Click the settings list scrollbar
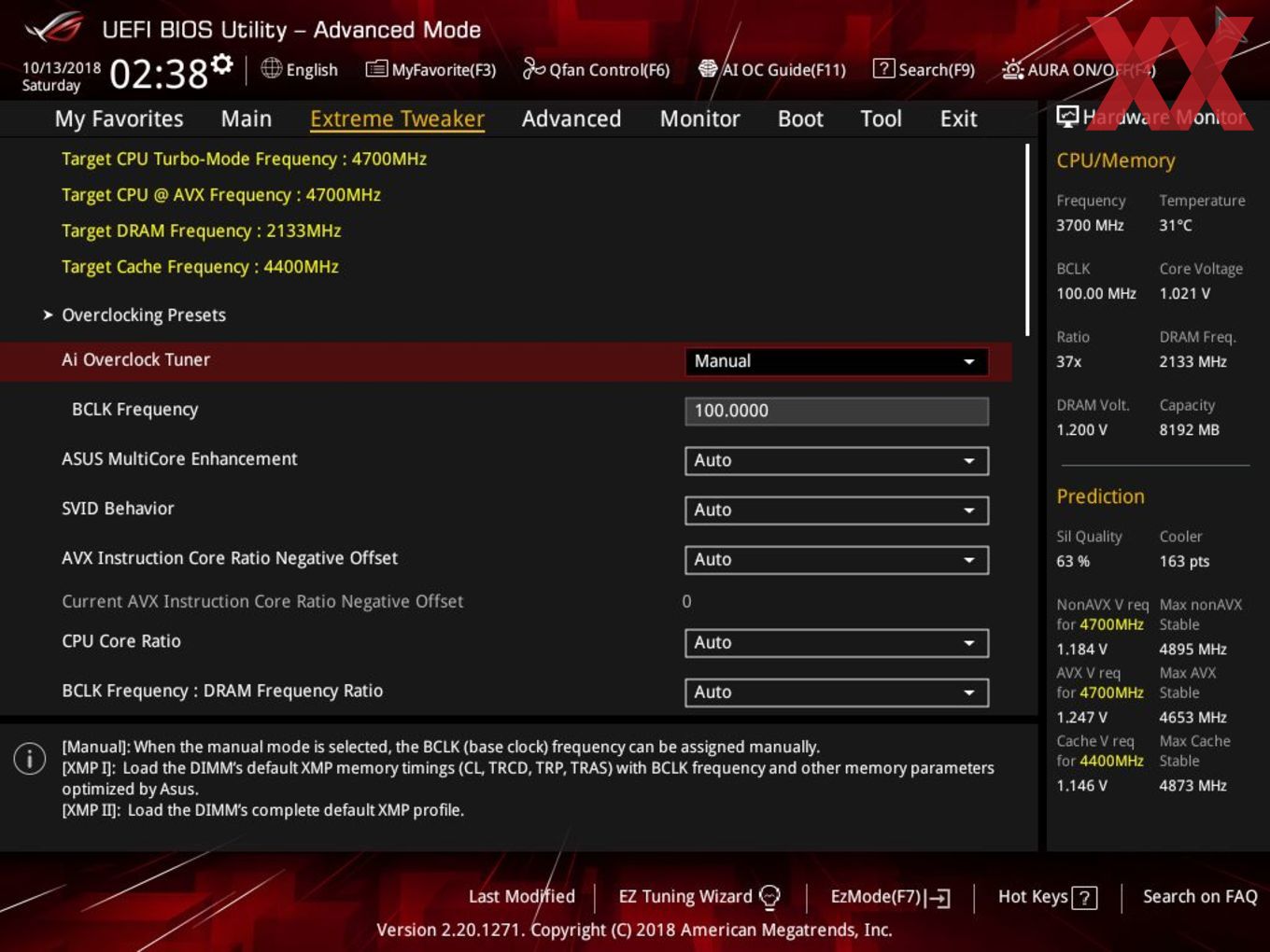 [x=1027, y=240]
